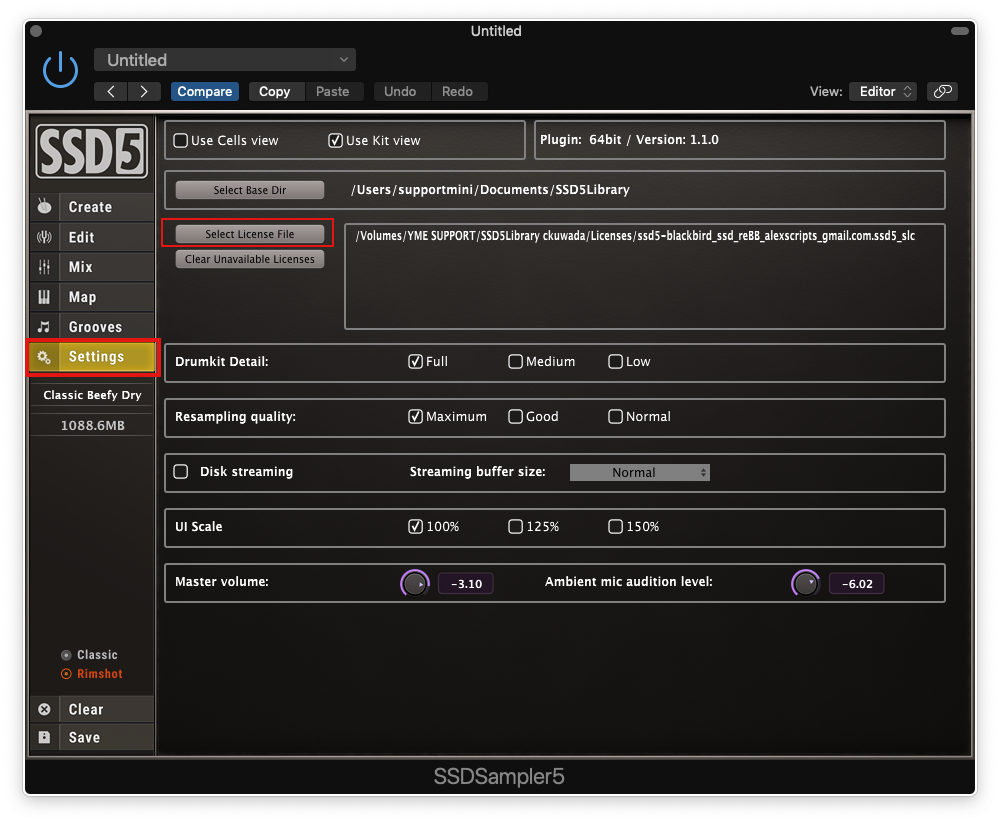Open the View Editor dropdown
Image resolution: width=1000 pixels, height=823 pixels.
coord(882,91)
